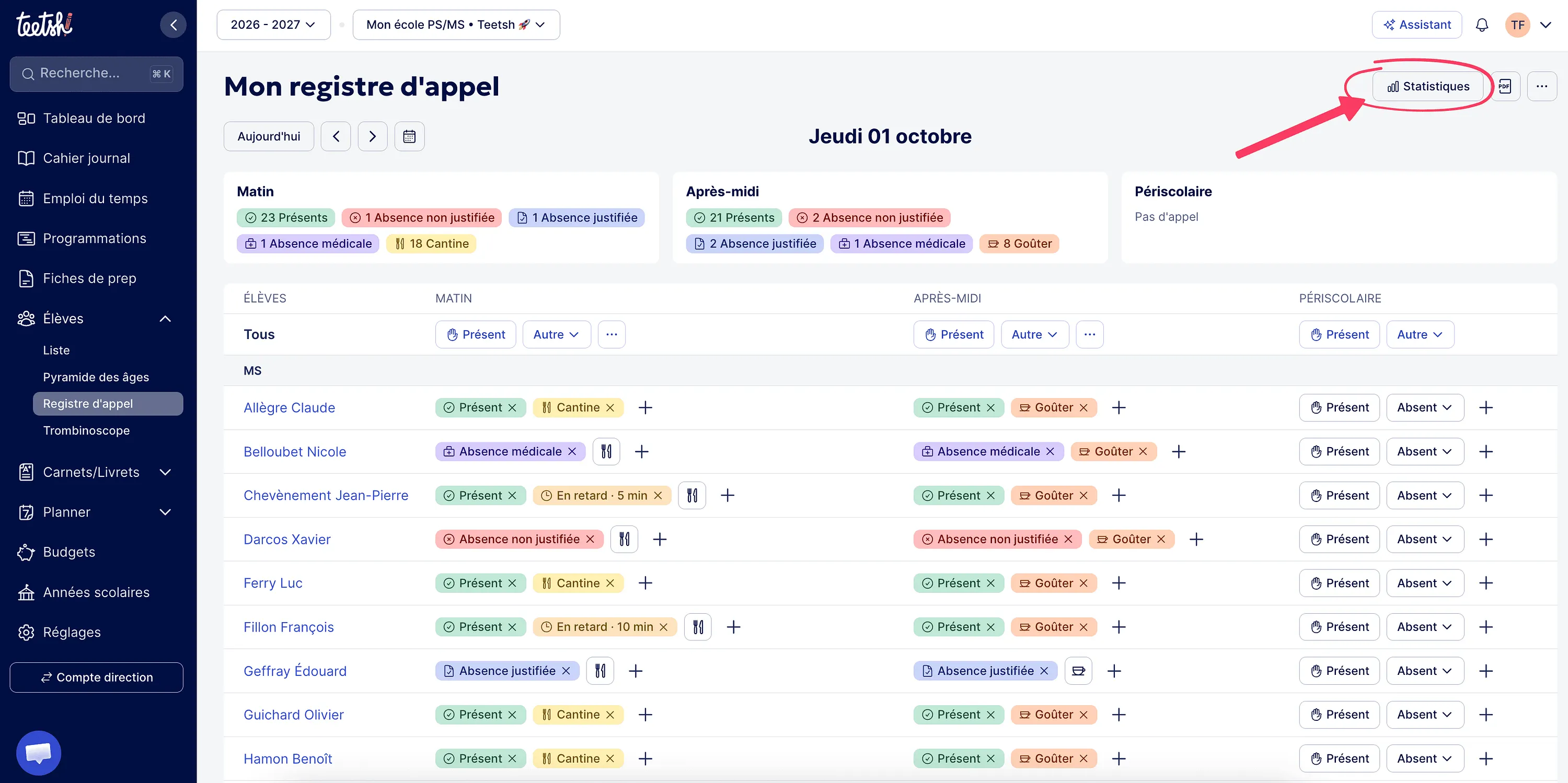Jump to Aujourd'hui
This screenshot has width=1568, height=783.
pyautogui.click(x=269, y=136)
